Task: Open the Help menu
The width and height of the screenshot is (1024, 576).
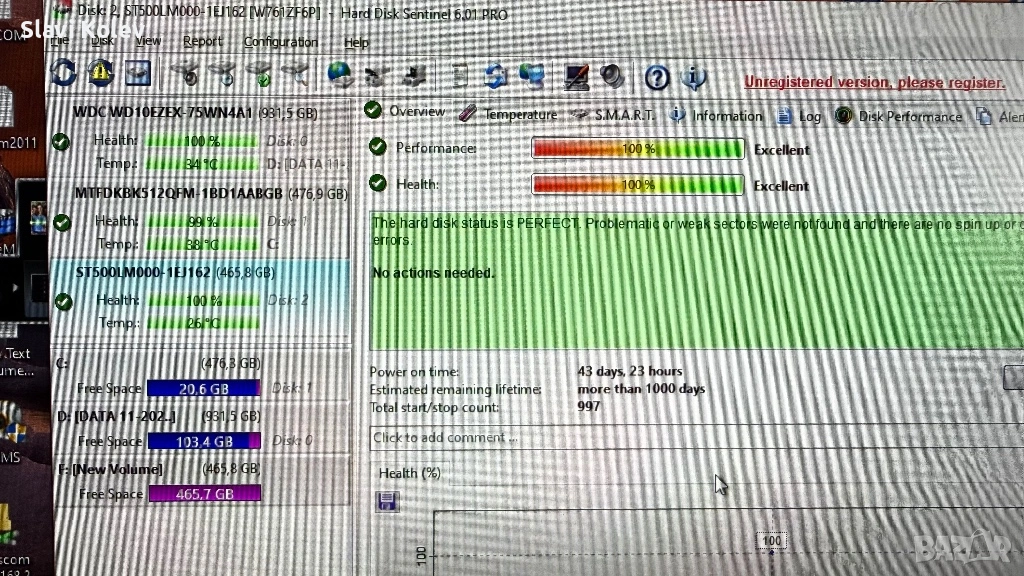Action: 357,43
